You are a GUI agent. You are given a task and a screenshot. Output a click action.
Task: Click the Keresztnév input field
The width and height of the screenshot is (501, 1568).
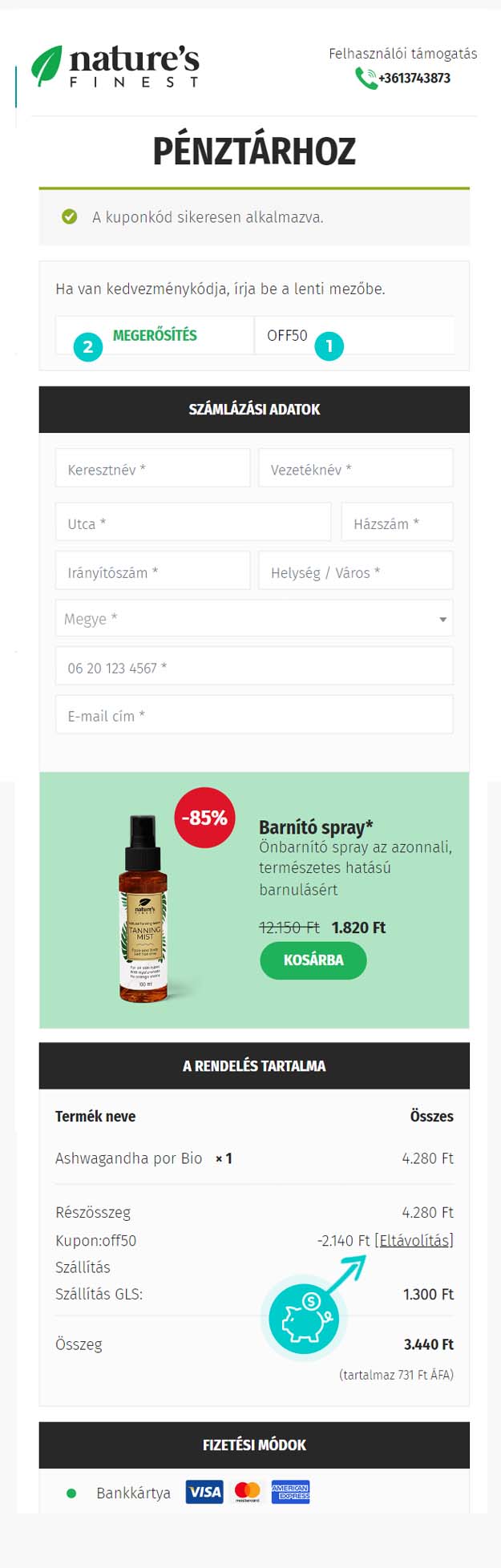click(x=153, y=468)
